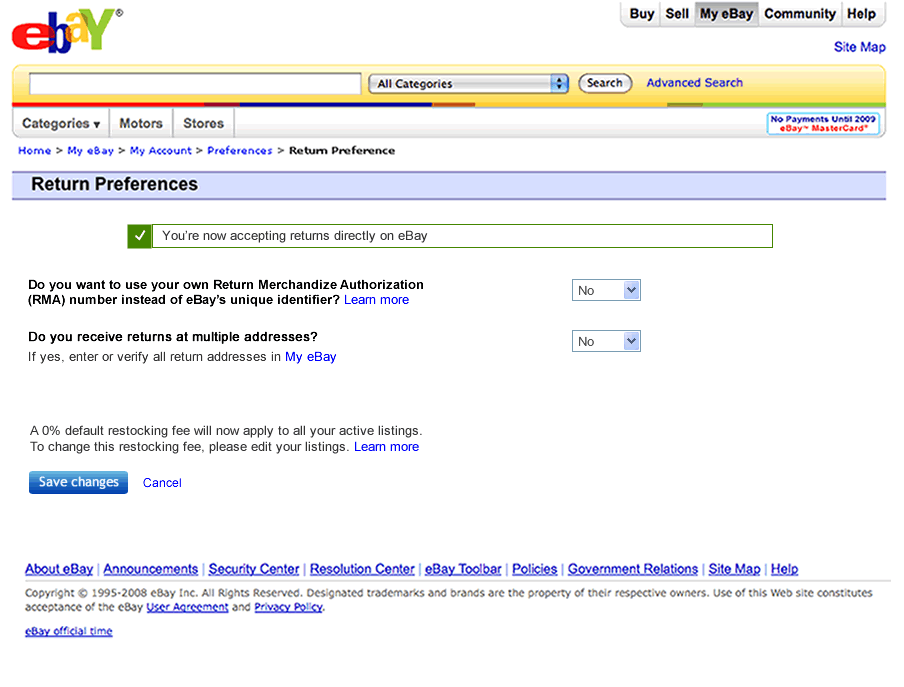Open My eBay breadcrumb link

click(91, 150)
